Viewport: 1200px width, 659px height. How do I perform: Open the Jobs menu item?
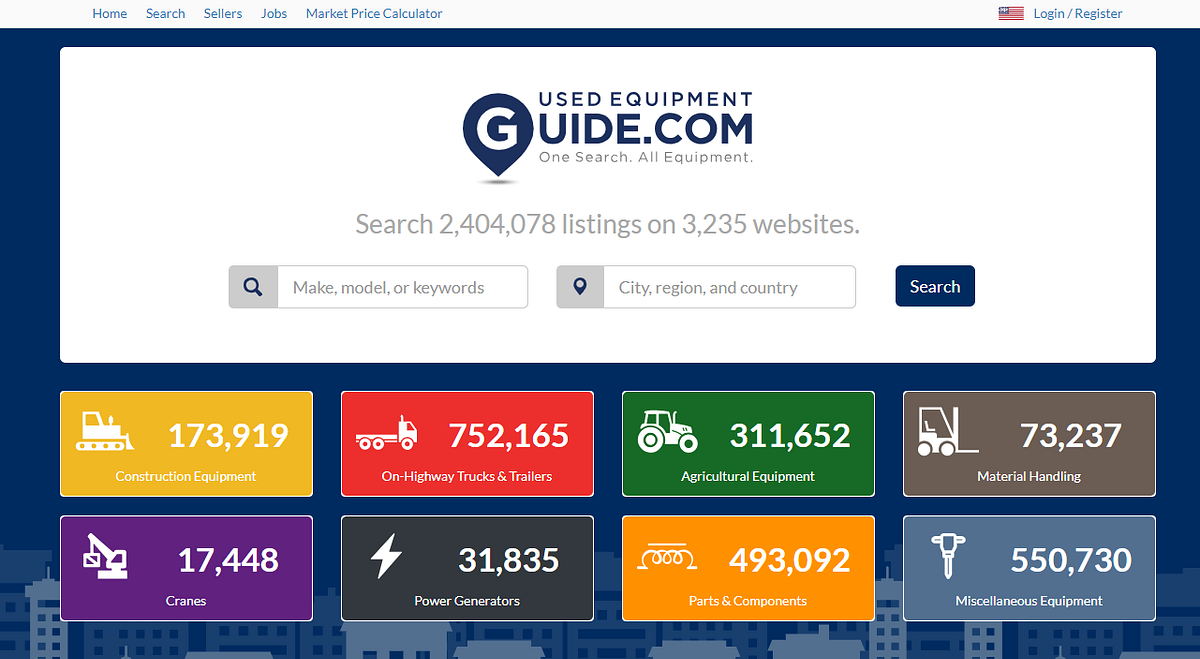coord(274,13)
